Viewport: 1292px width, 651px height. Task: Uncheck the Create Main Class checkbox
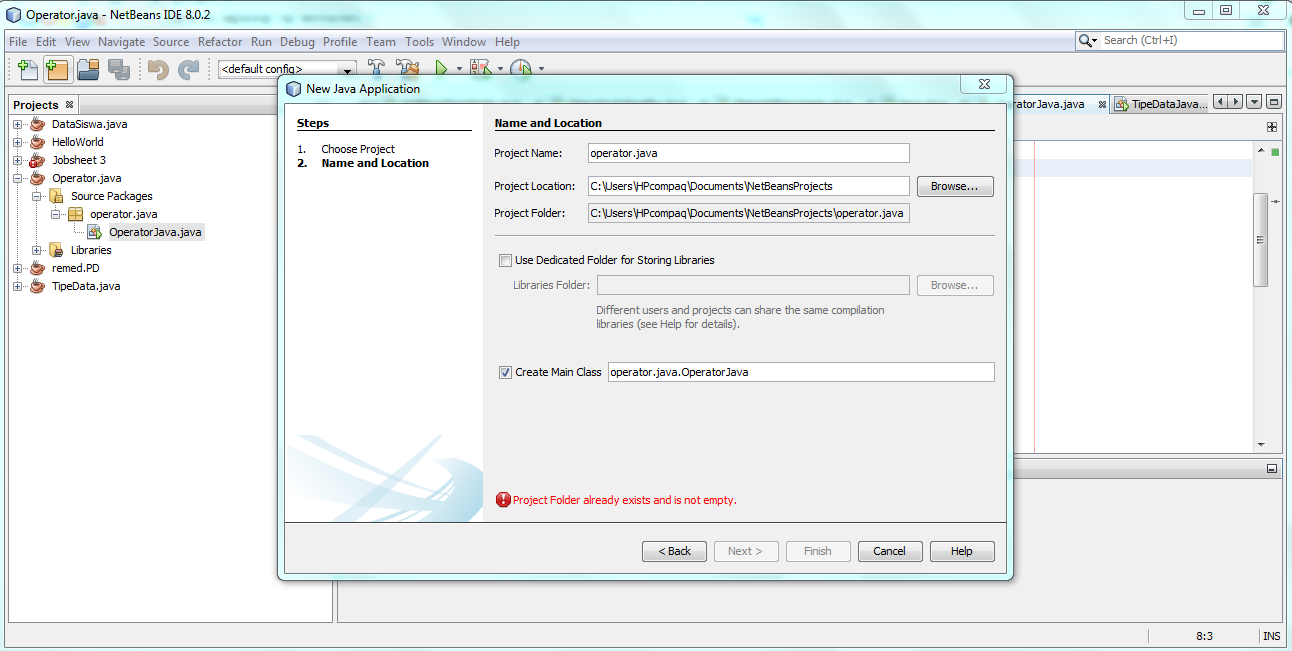tap(505, 372)
